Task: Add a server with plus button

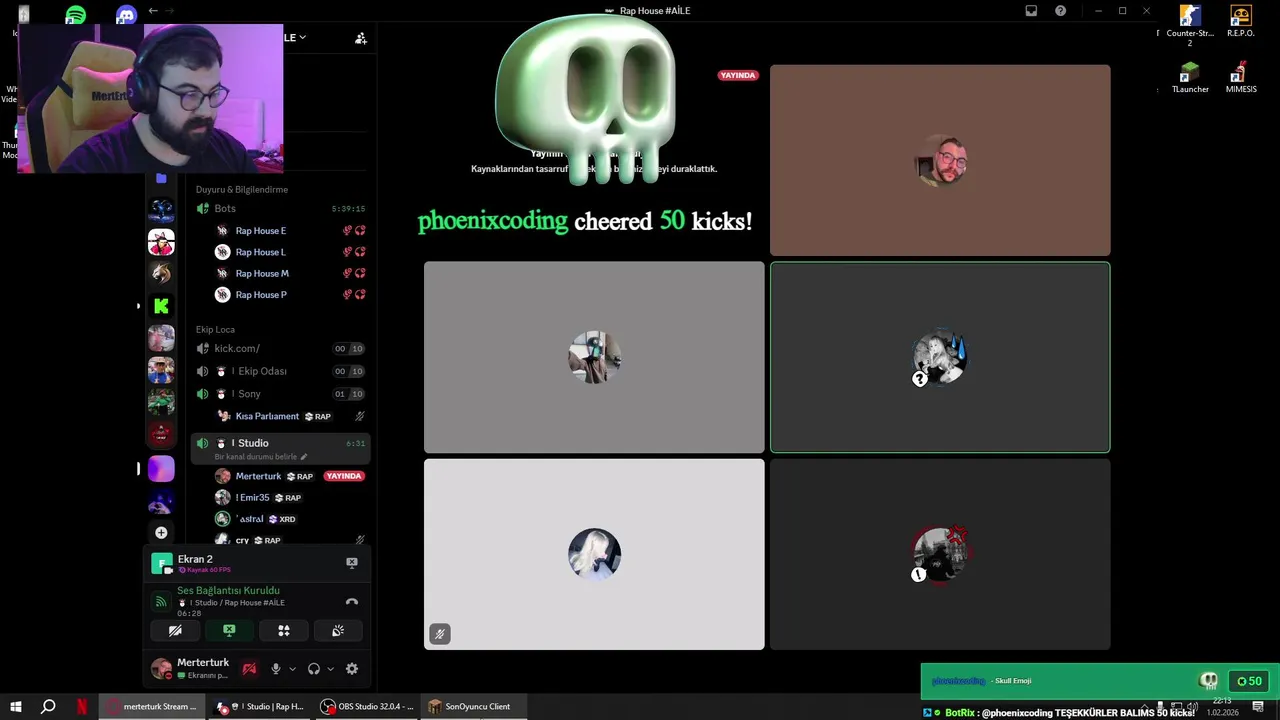Action: (161, 532)
